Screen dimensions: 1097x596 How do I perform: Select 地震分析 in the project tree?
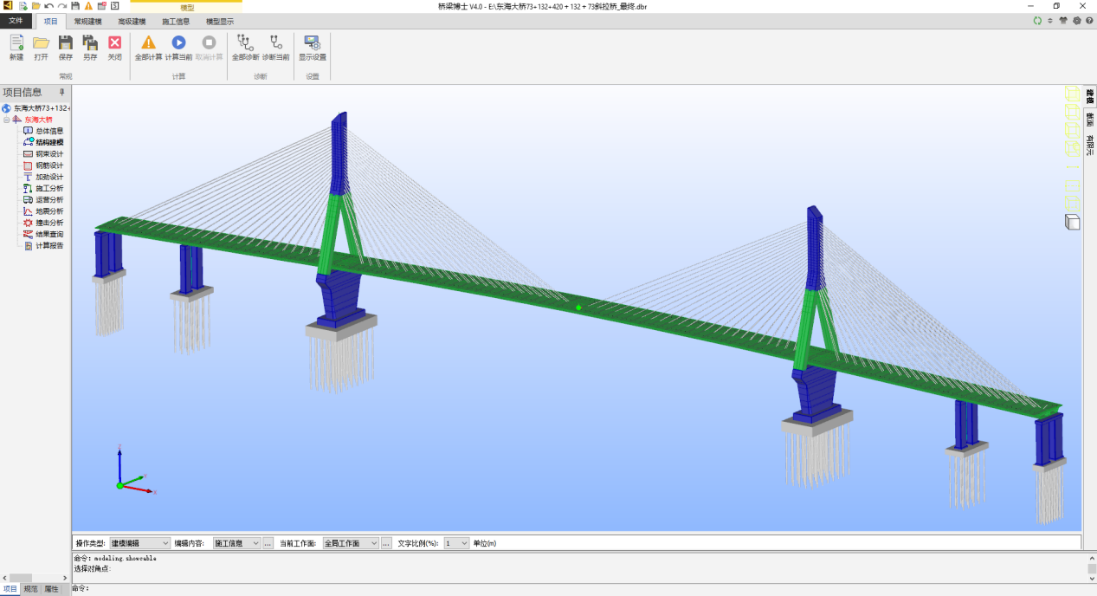49,211
